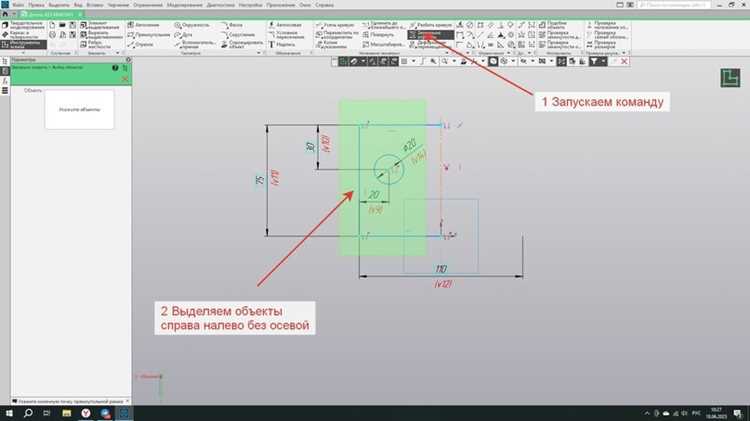
Task: Open the Справка menu
Action: 324,5
